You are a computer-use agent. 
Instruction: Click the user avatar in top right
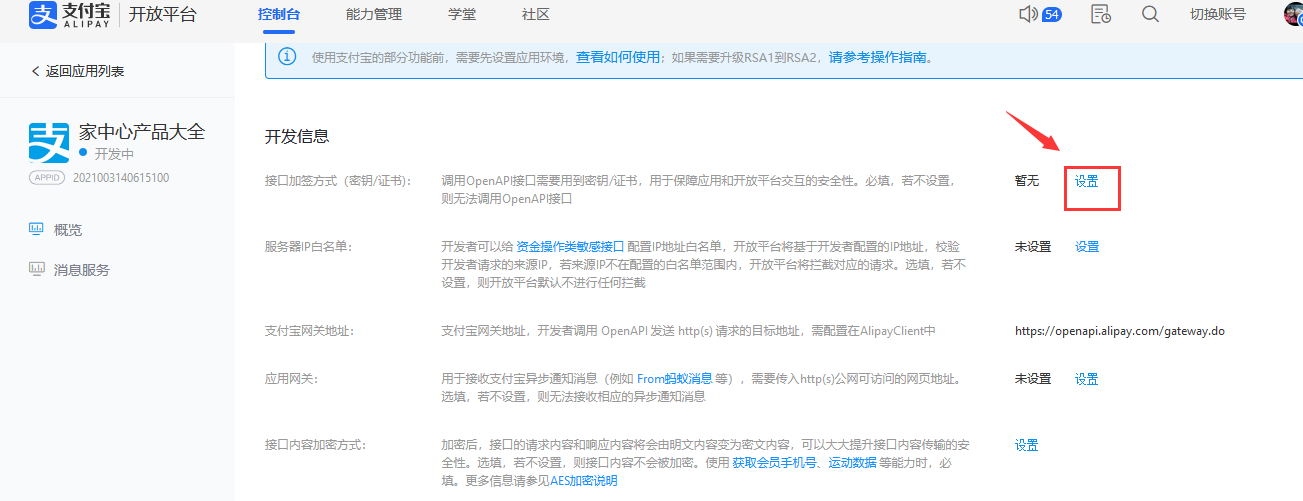click(x=1293, y=14)
